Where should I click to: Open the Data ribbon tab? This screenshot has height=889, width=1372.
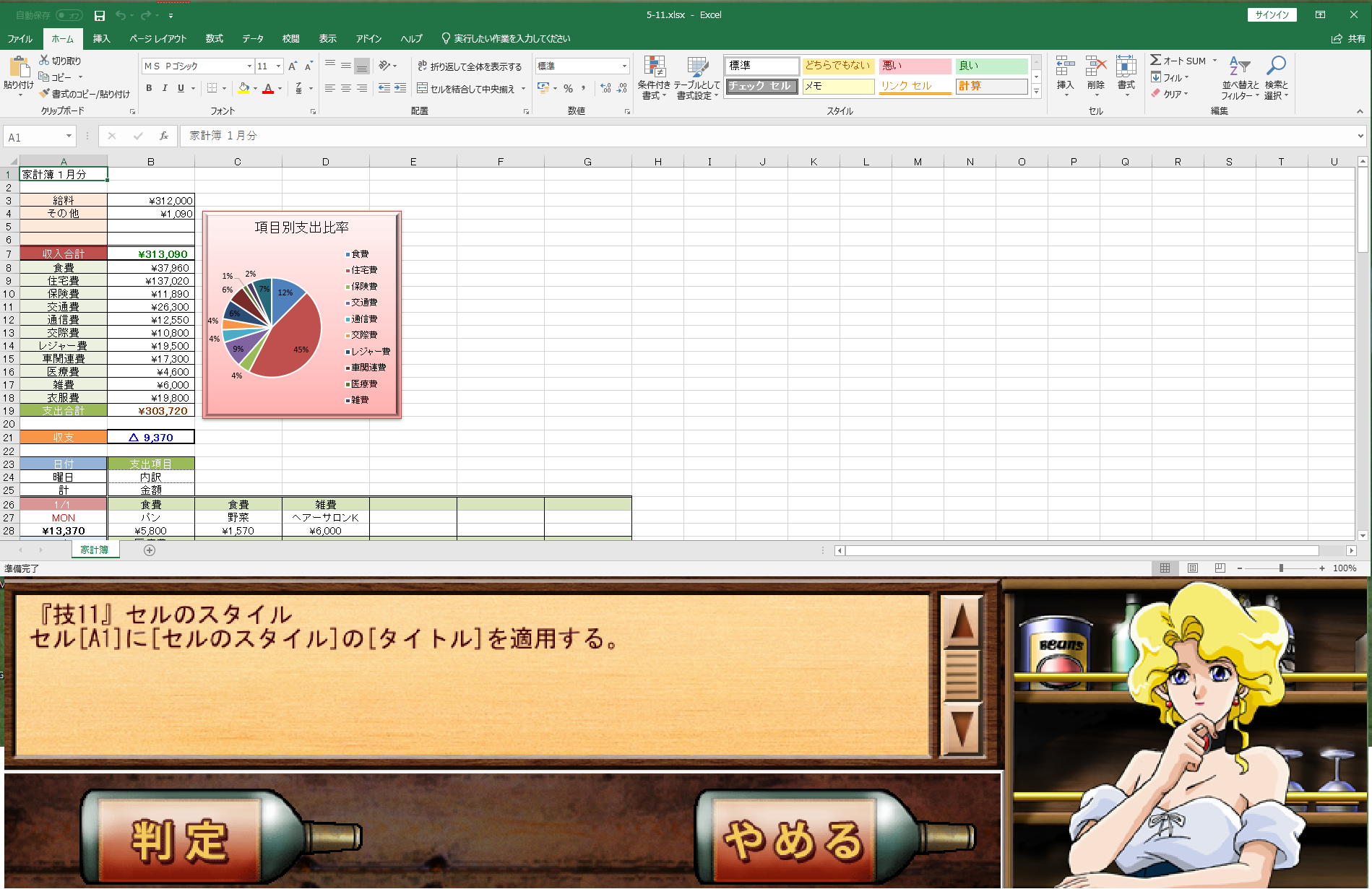[253, 39]
